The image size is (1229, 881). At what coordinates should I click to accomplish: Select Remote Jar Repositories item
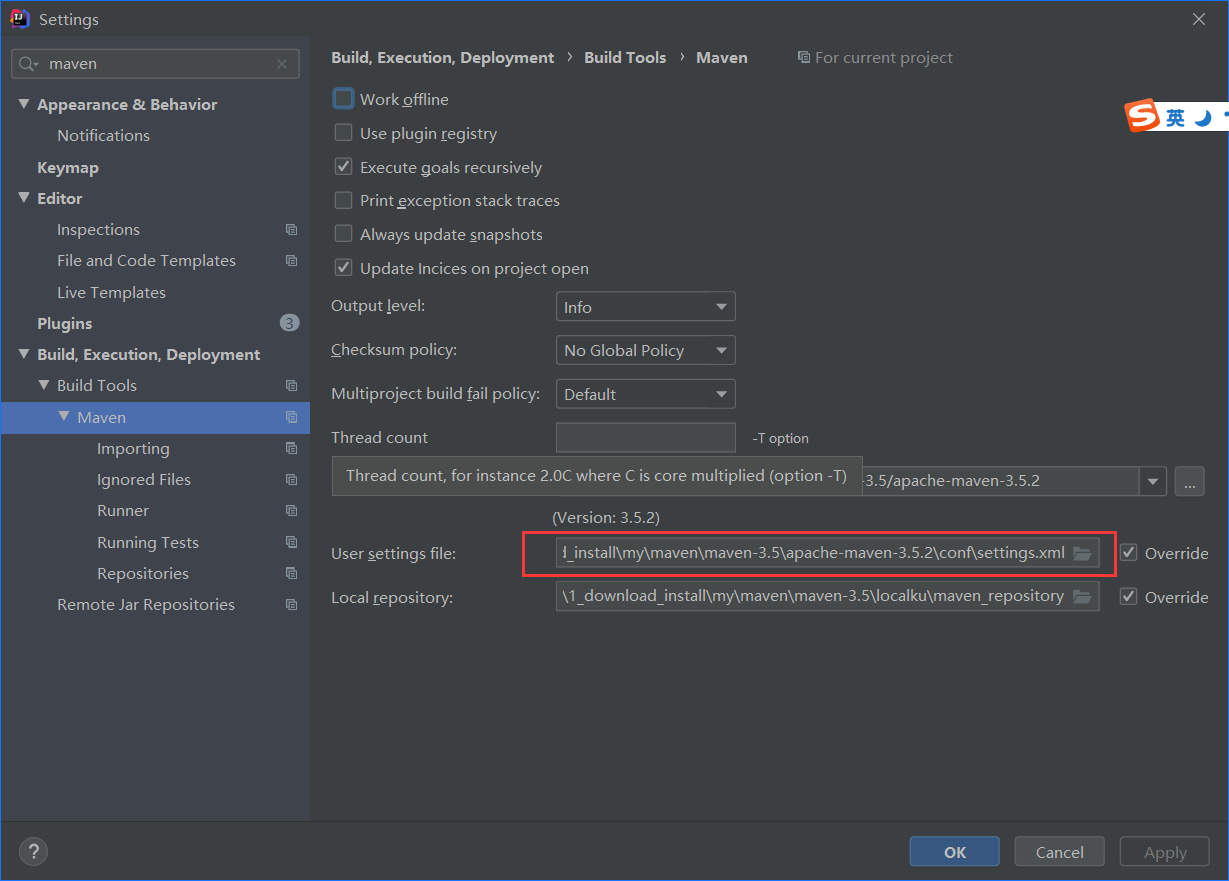pyautogui.click(x=146, y=605)
